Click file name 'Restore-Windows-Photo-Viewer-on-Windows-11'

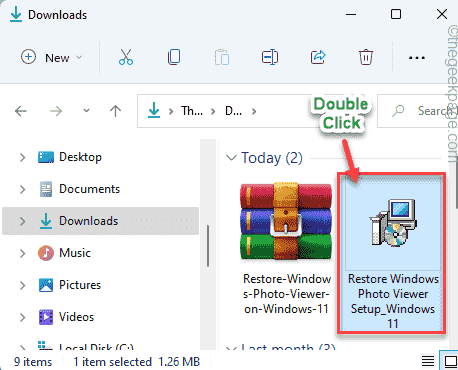click(x=287, y=294)
